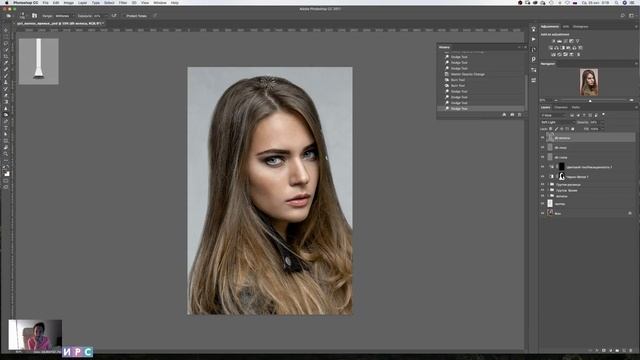Viewport: 640px width, 360px height.
Task: Select the Eyedropper tool
Action: point(6,63)
